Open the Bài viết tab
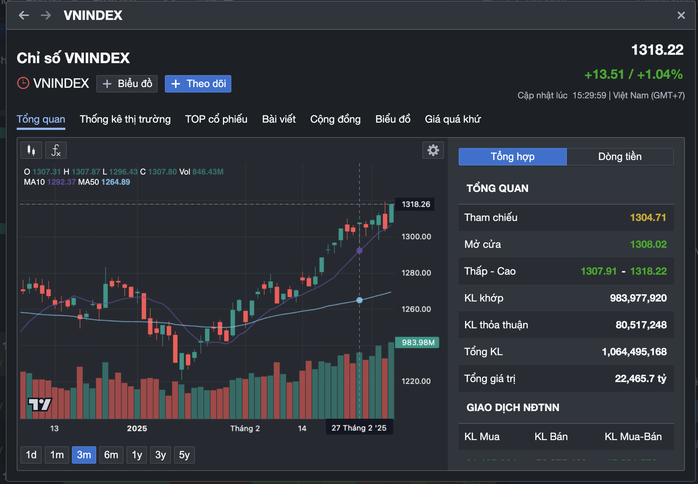This screenshot has height=484, width=698. tap(279, 119)
